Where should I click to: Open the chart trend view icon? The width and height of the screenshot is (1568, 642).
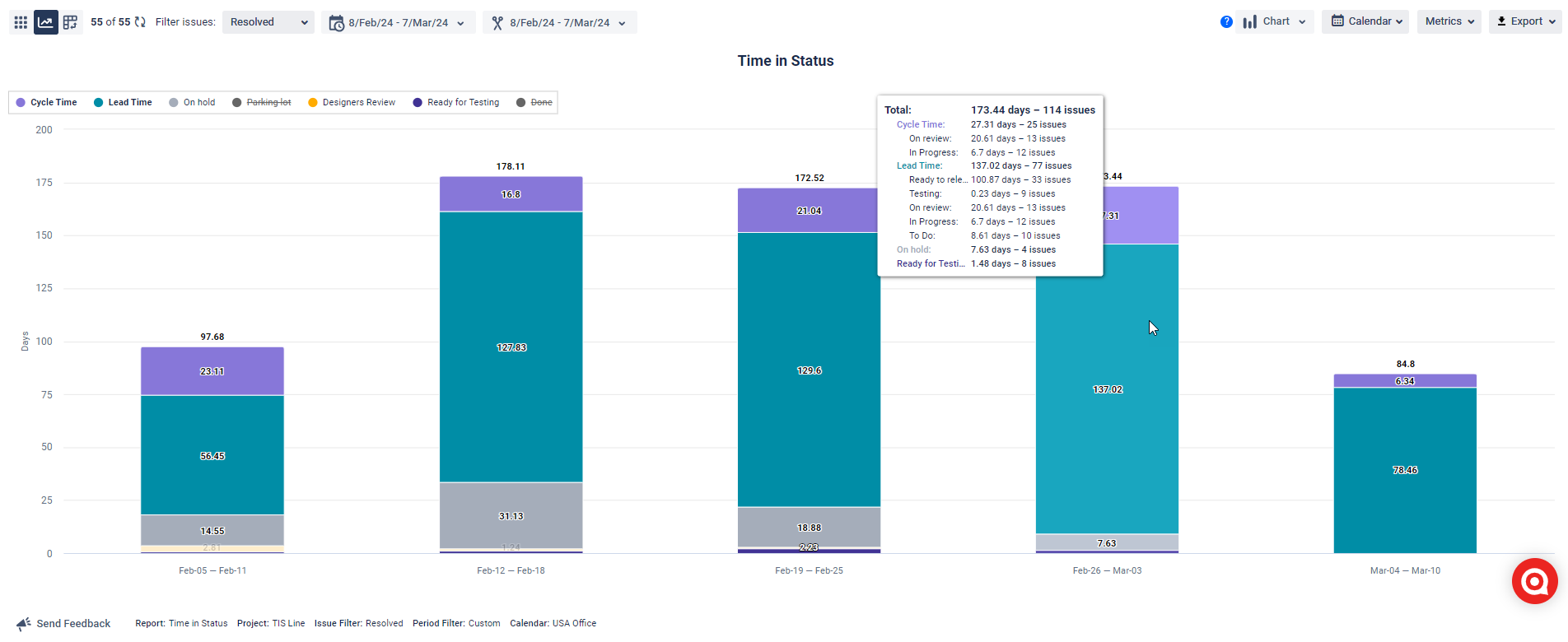(45, 22)
